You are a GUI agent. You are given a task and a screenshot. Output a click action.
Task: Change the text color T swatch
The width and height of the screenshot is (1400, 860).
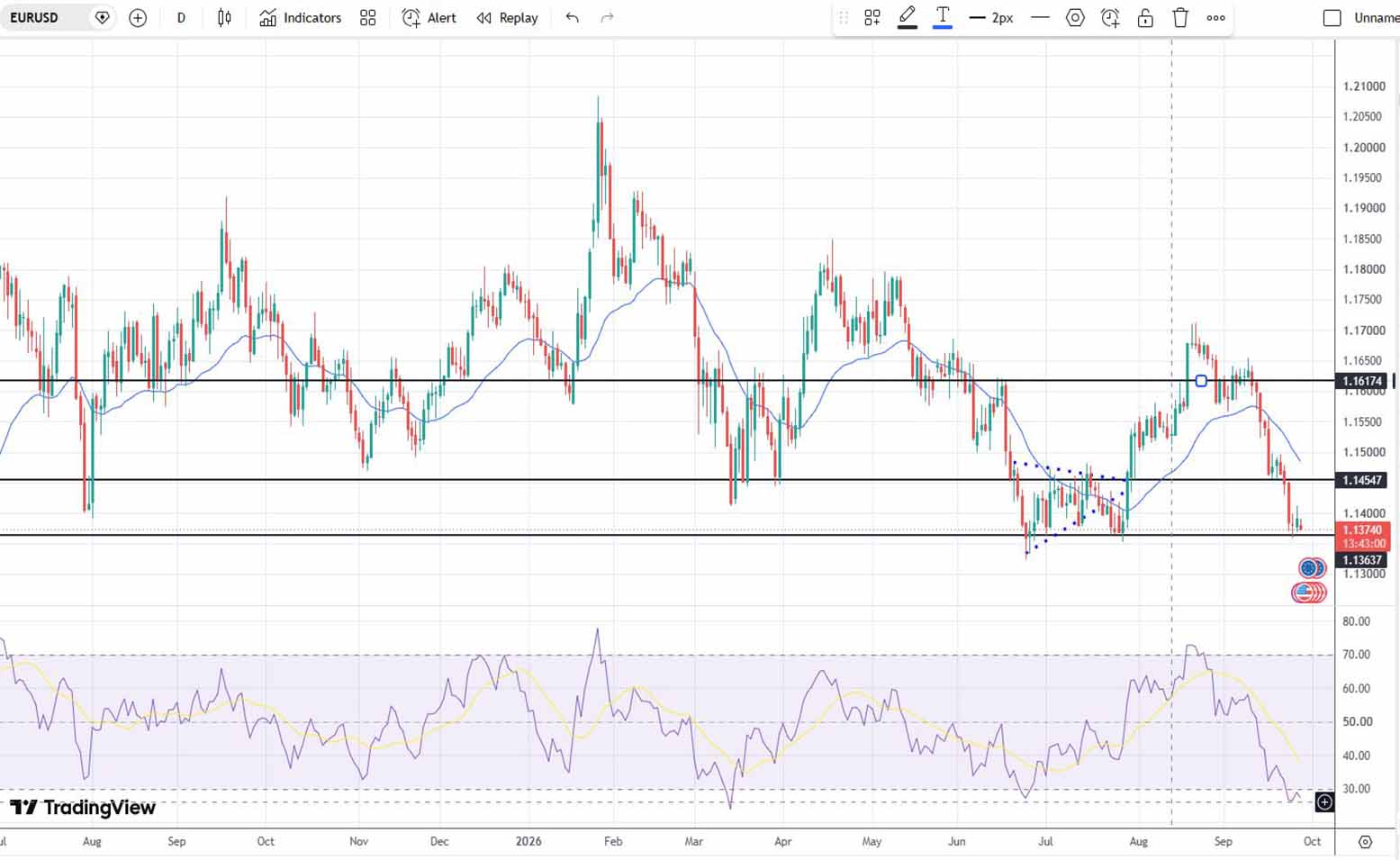click(943, 18)
